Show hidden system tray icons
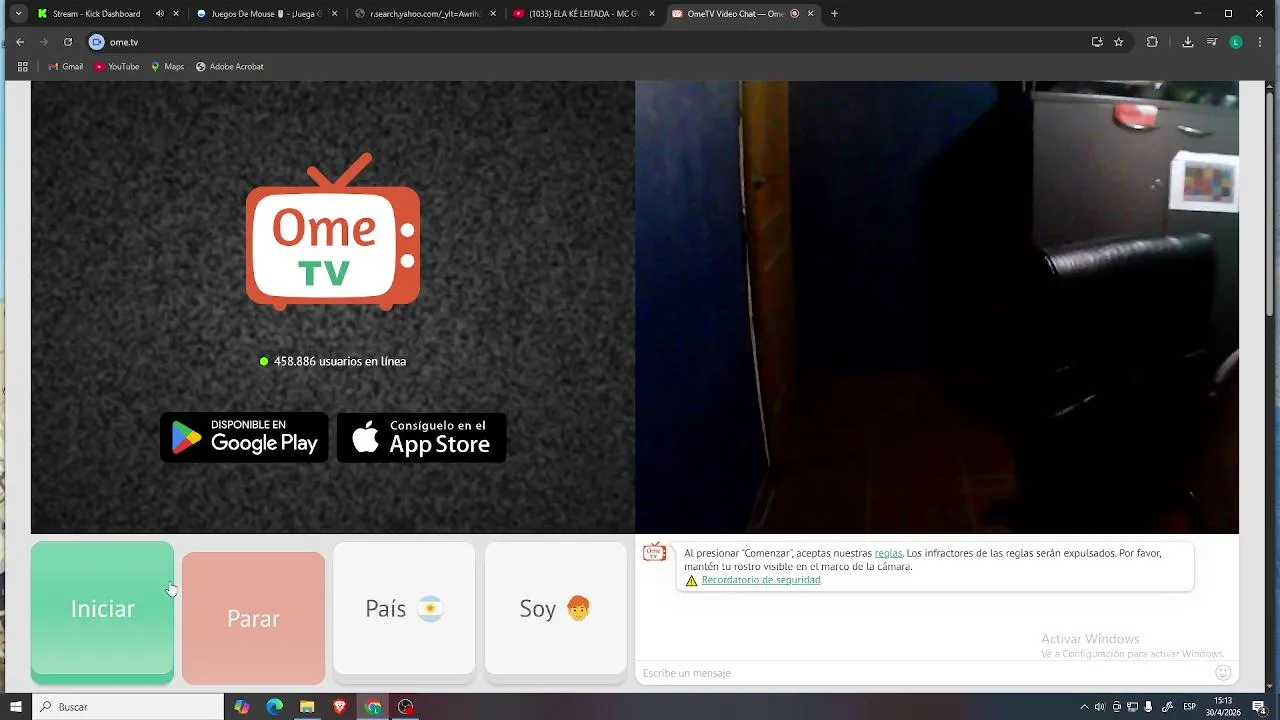This screenshot has width=1280, height=720. click(1084, 707)
